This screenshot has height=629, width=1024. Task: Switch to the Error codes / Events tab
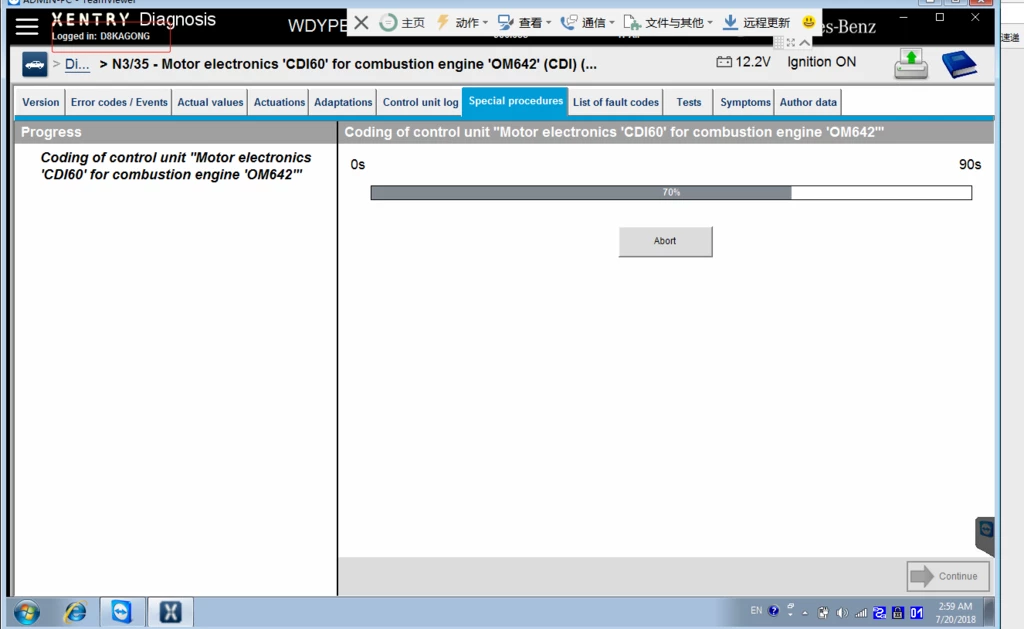coord(118,101)
